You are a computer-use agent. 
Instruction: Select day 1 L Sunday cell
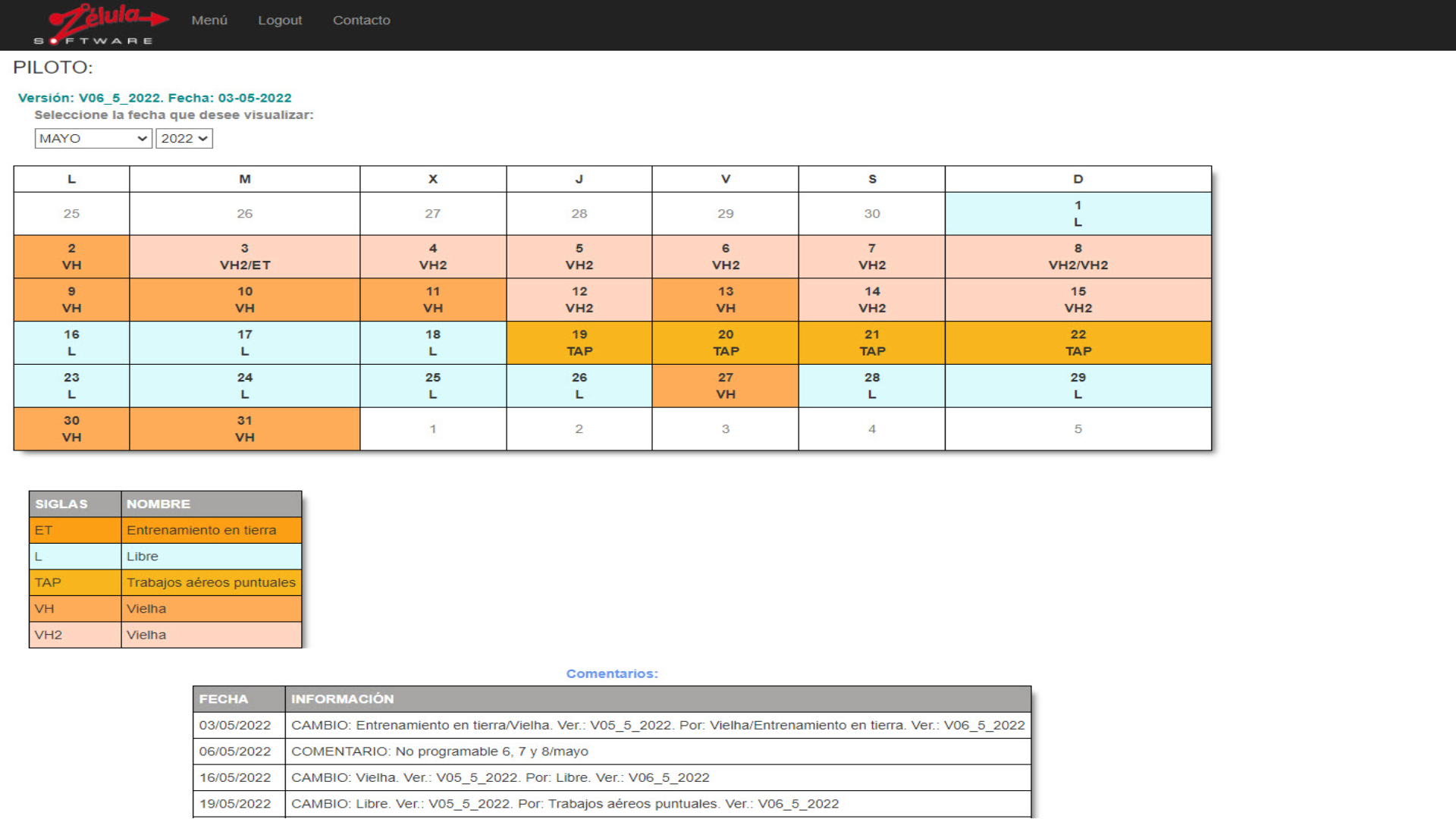pyautogui.click(x=1077, y=214)
